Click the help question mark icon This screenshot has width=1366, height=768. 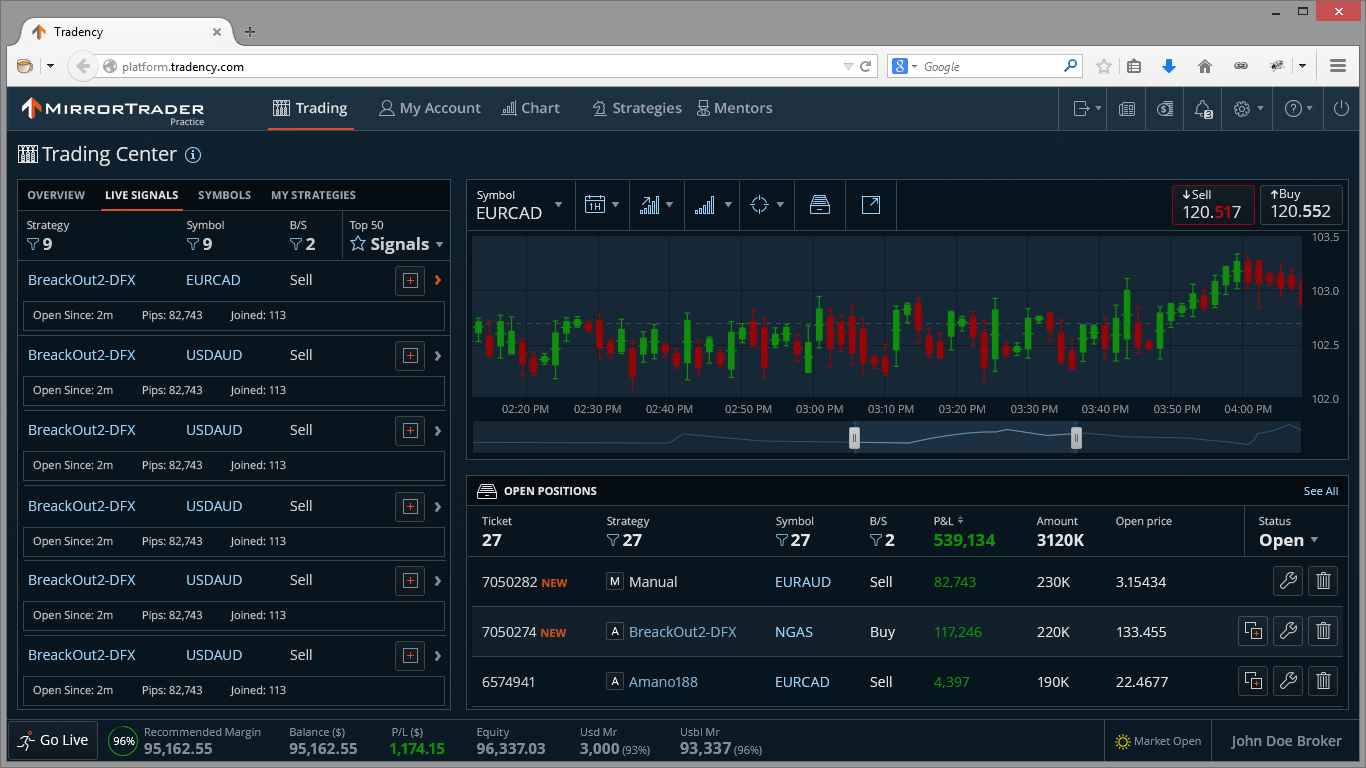(1293, 109)
